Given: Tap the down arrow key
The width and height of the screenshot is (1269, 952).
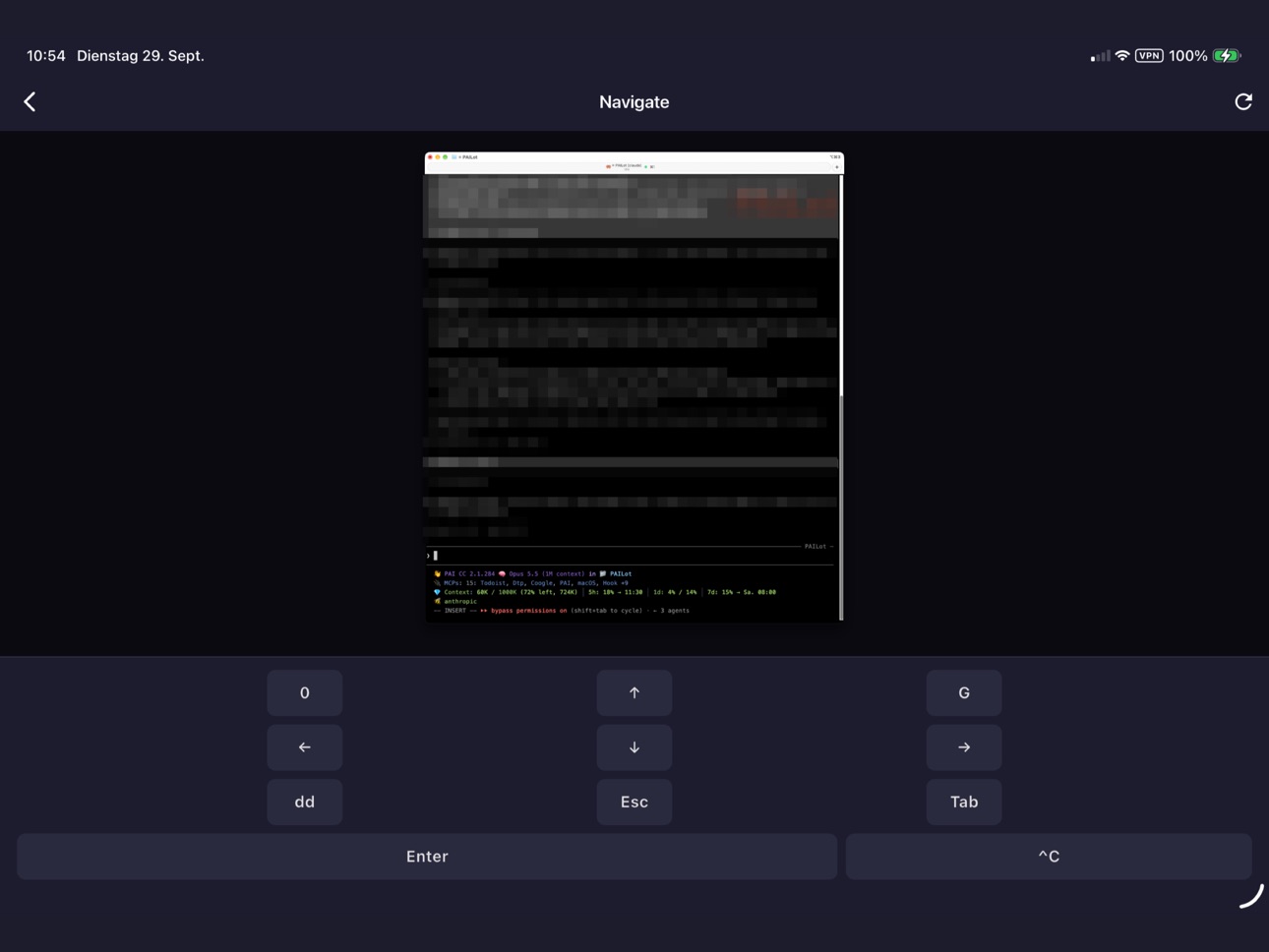Looking at the screenshot, I should [634, 747].
